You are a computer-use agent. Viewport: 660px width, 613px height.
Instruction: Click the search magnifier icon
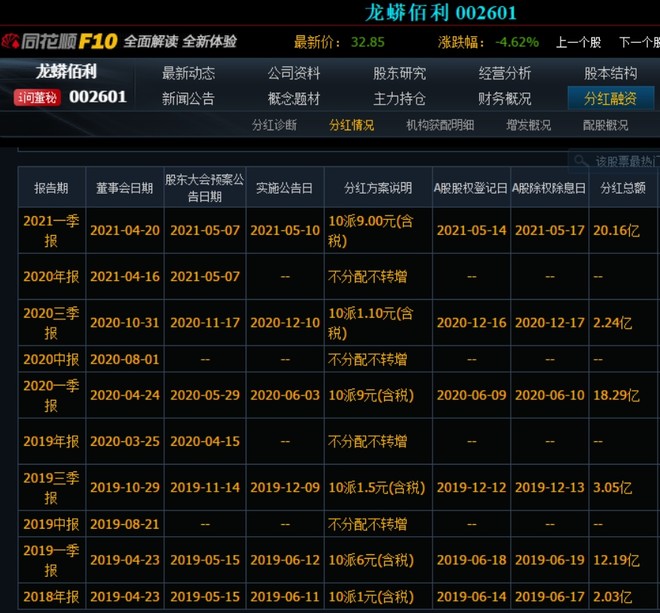(581, 160)
